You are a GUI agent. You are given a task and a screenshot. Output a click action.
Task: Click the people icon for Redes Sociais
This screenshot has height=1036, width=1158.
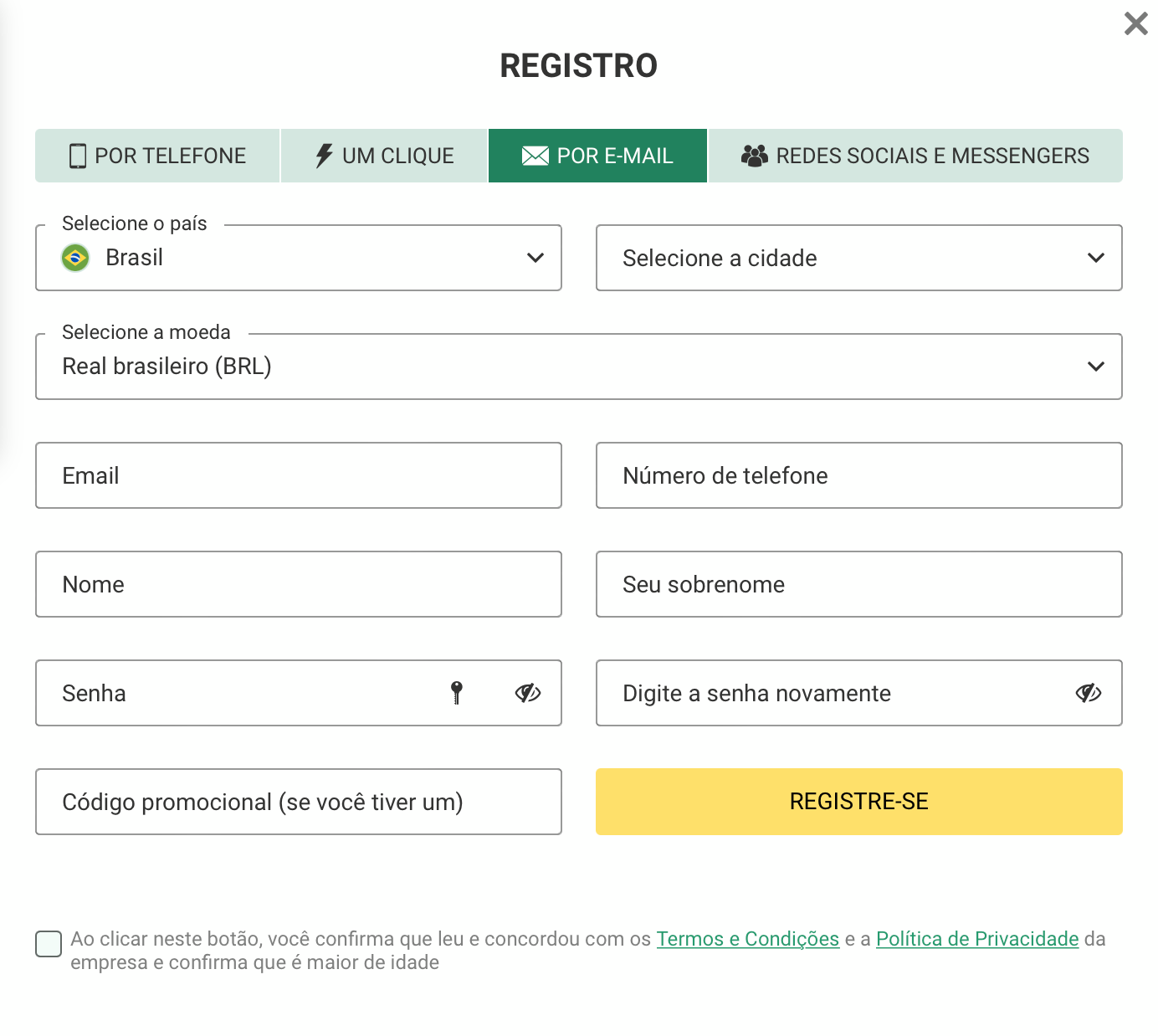coord(755,156)
